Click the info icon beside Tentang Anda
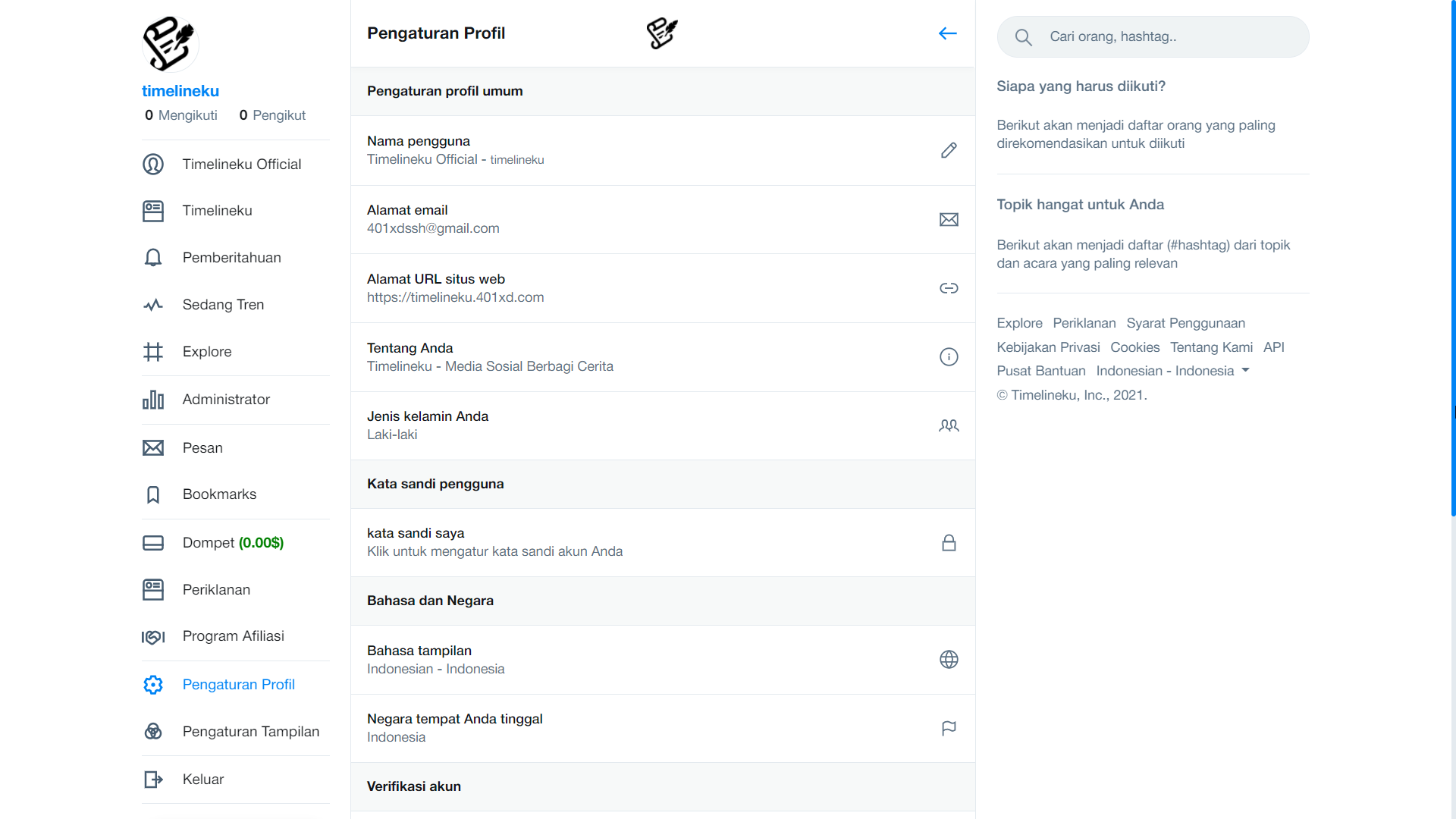The image size is (1456, 819). 949,356
